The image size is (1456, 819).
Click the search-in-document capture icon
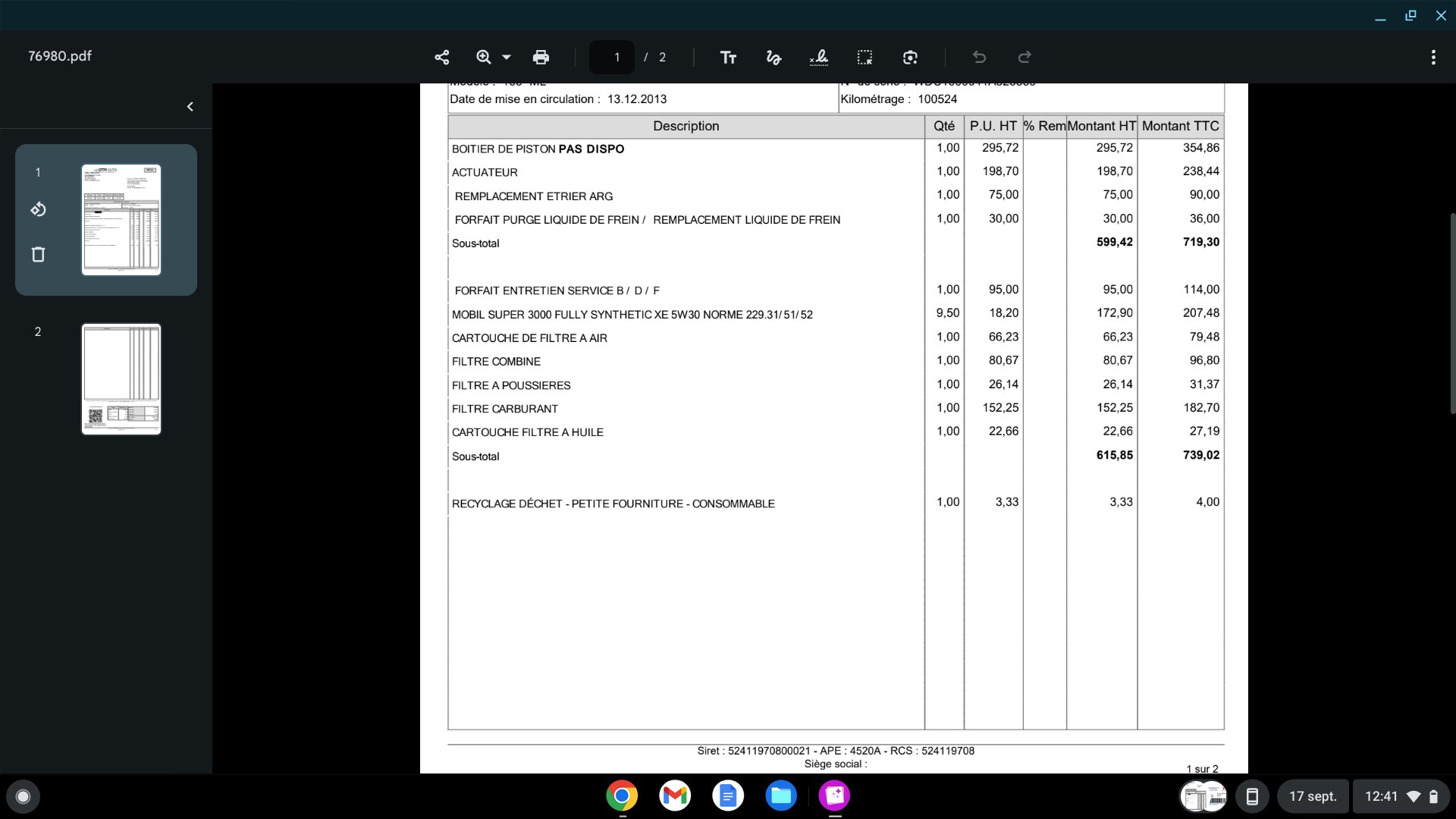(x=910, y=57)
